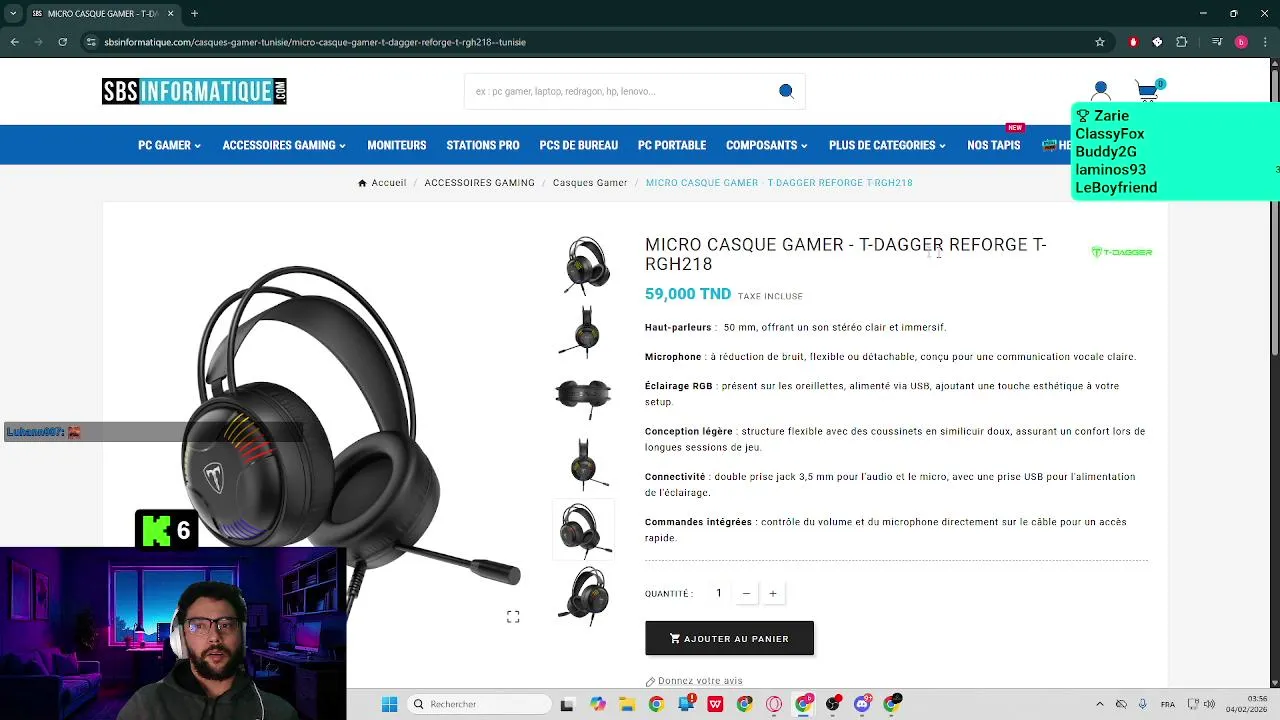Click Ajouter au panier button
Screen dimensions: 1280x720
(x=729, y=639)
